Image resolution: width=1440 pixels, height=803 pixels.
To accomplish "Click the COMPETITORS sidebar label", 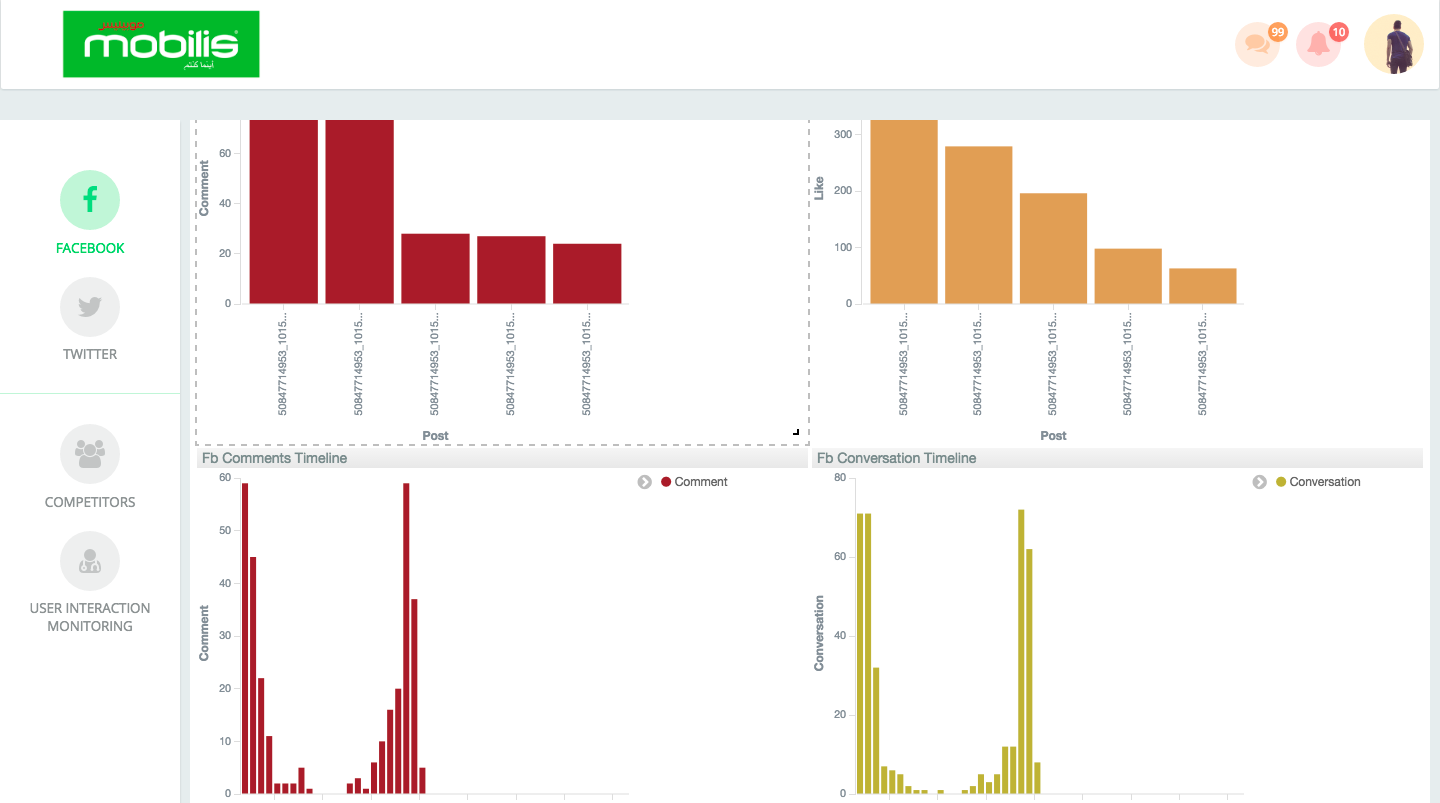I will [x=90, y=502].
